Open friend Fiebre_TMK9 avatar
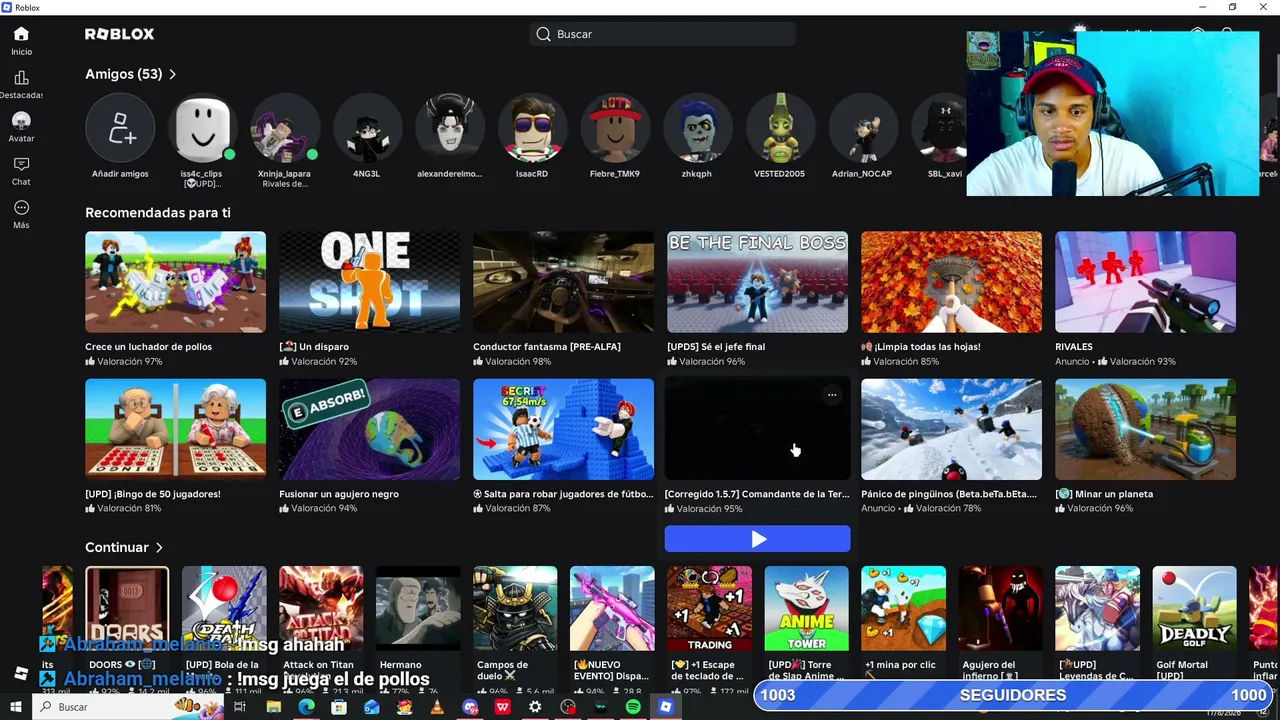The height and width of the screenshot is (720, 1280). pos(615,128)
